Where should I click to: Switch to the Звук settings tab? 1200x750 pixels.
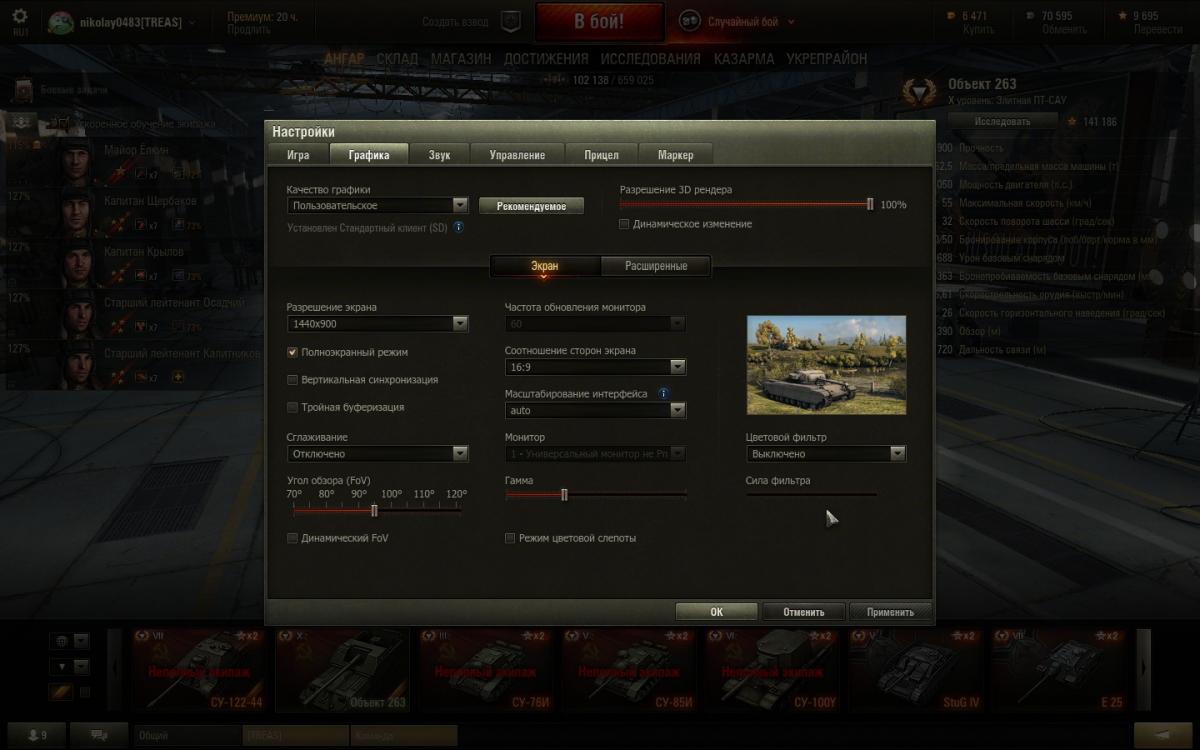coord(440,155)
